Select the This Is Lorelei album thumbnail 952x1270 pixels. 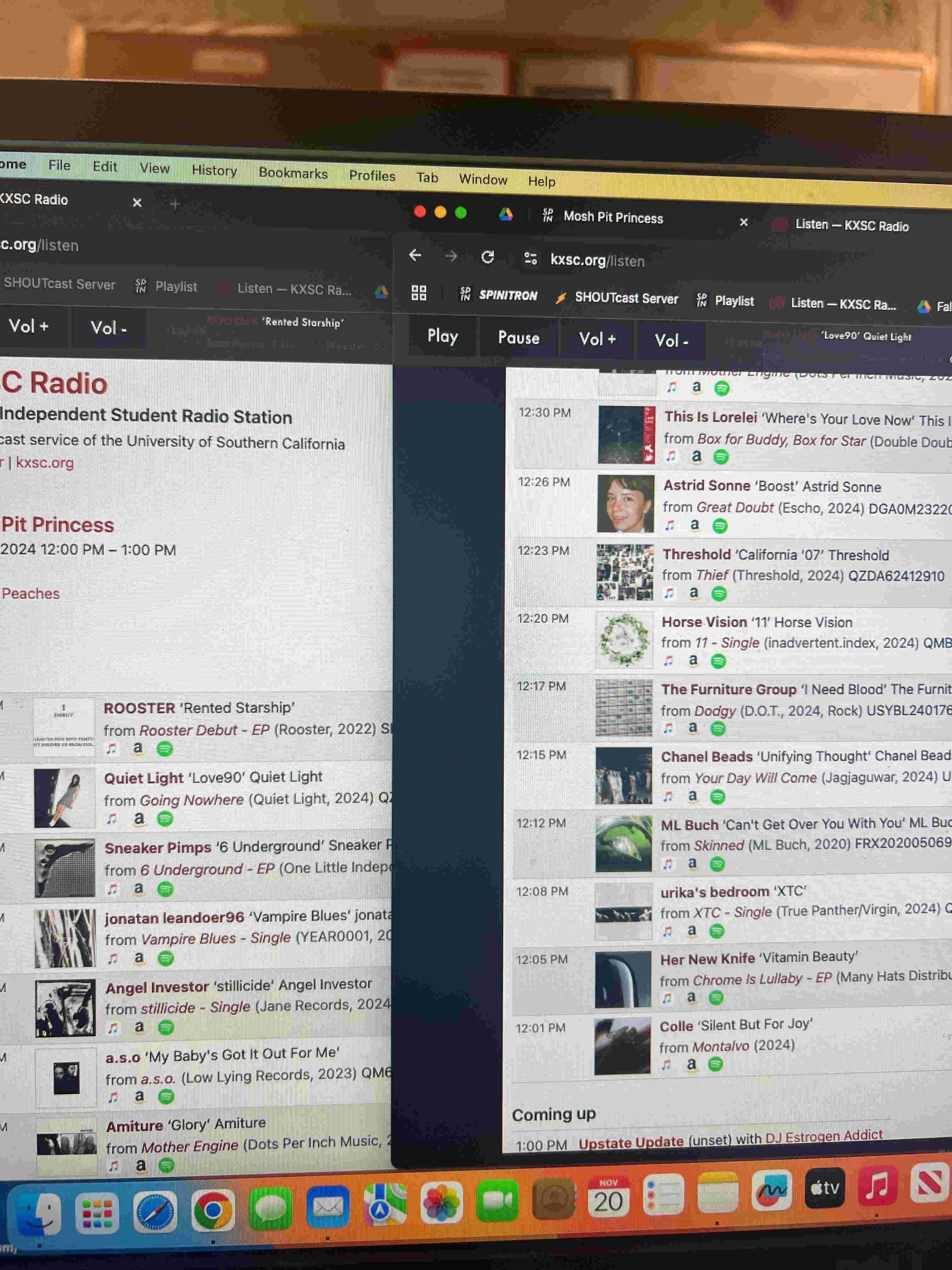pos(626,435)
